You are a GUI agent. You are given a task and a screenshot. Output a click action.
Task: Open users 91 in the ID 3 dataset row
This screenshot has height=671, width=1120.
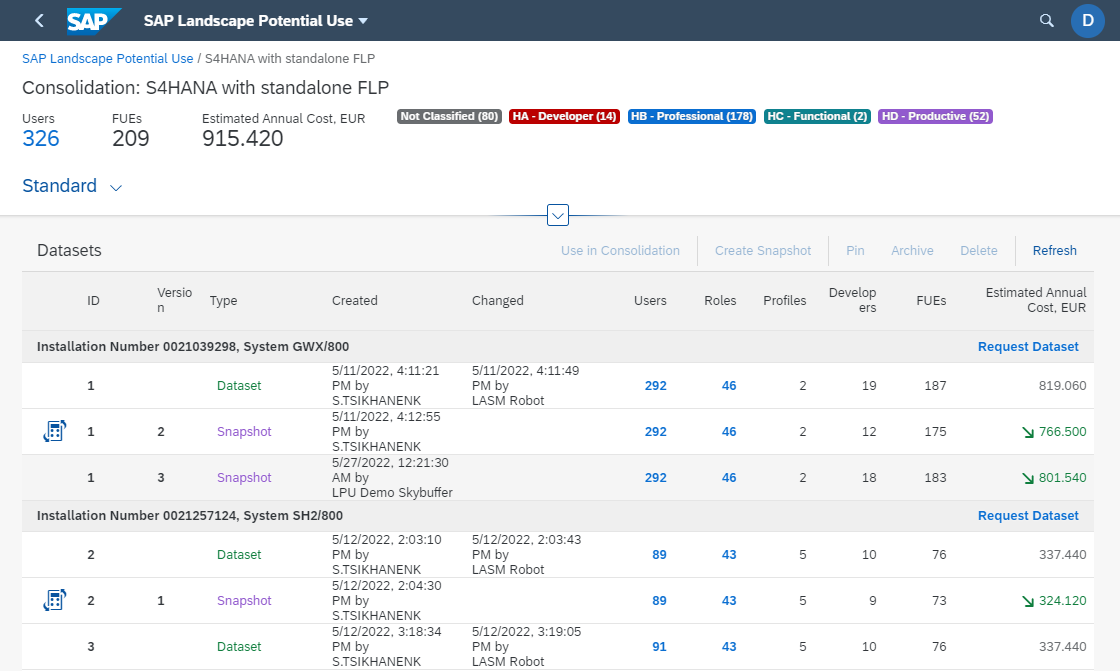[659, 647]
